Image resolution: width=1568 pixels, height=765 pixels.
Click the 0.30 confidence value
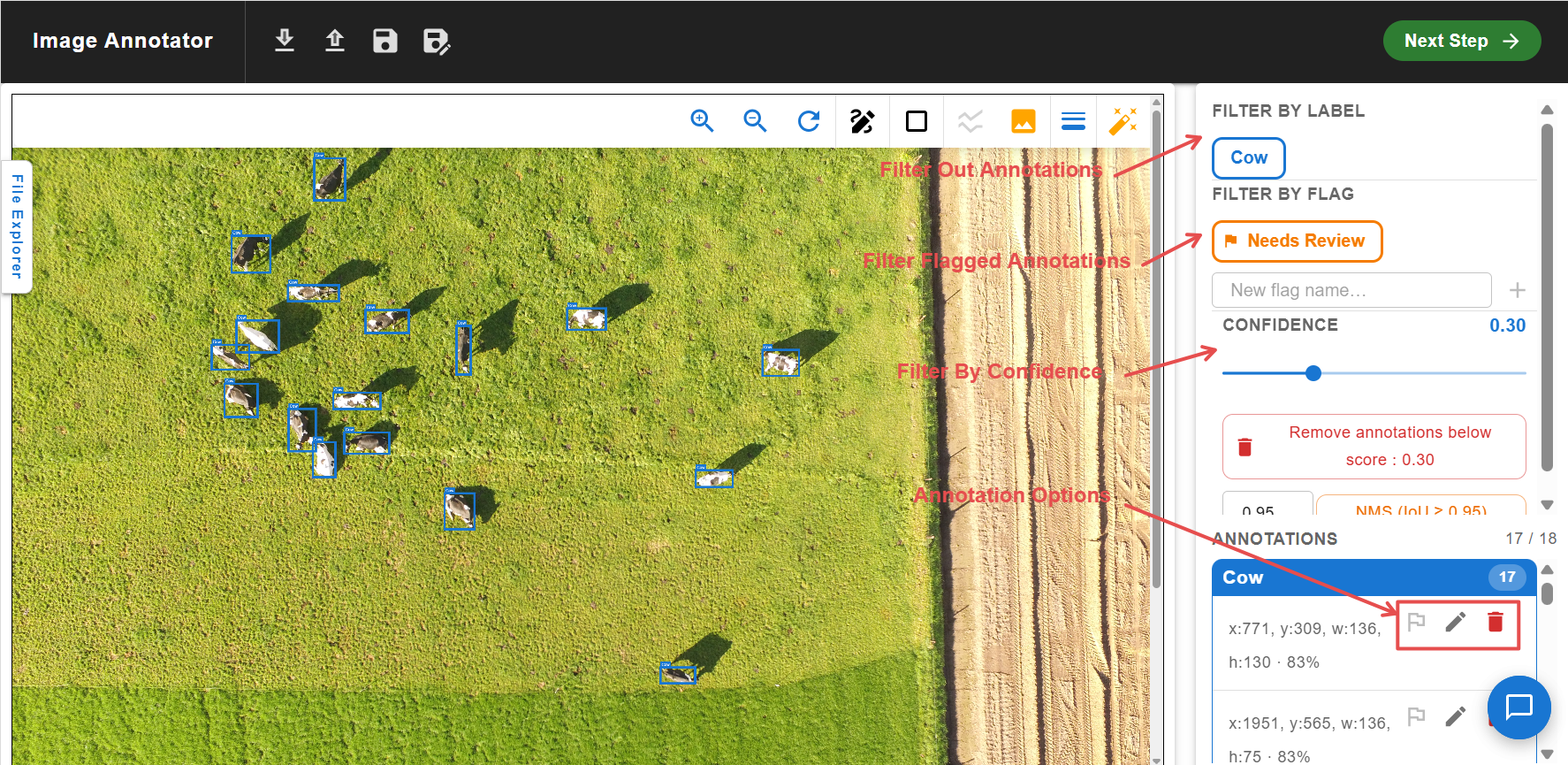tap(1507, 325)
